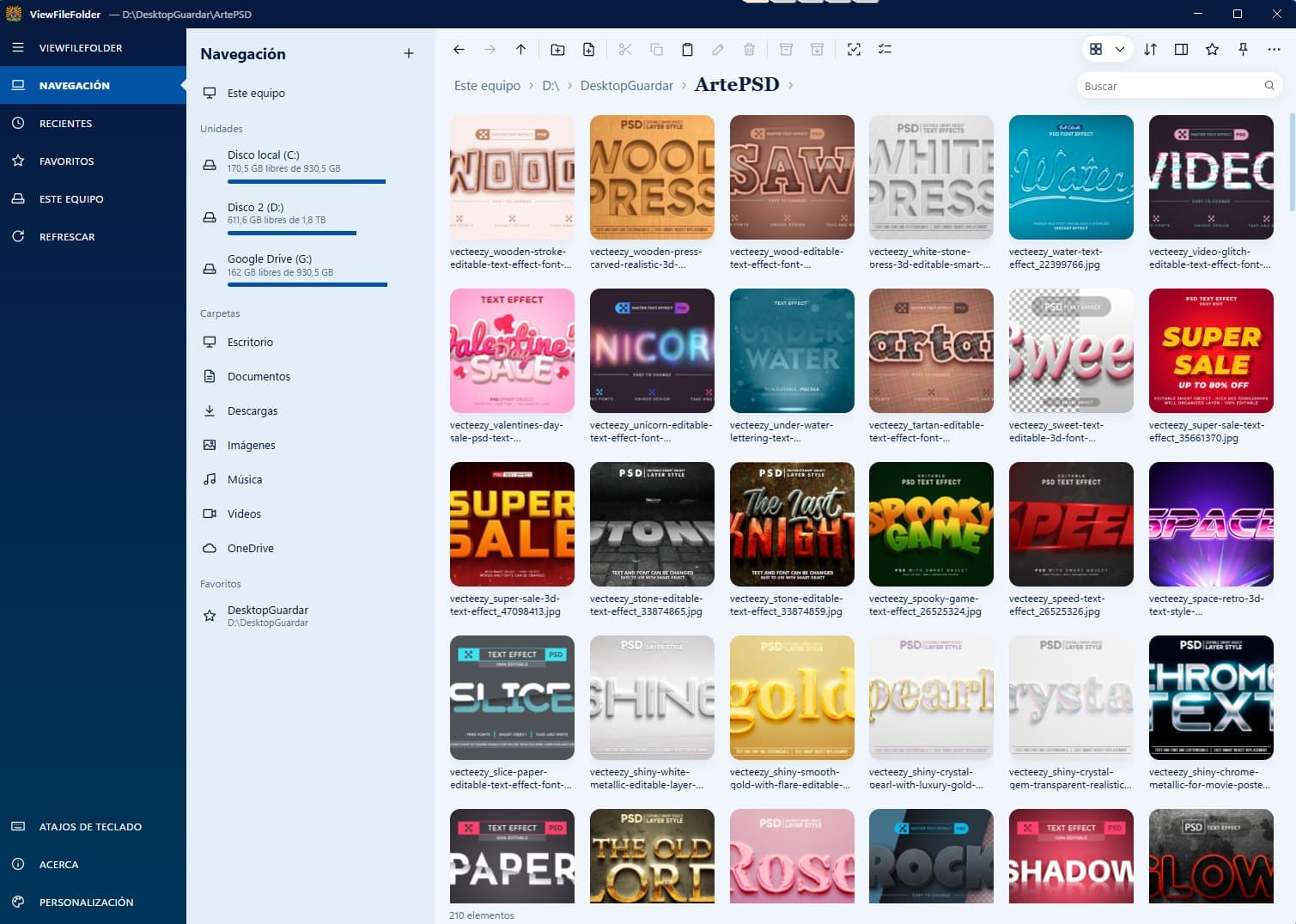This screenshot has width=1296, height=924.
Task: Go up one folder level
Action: pyautogui.click(x=520, y=50)
